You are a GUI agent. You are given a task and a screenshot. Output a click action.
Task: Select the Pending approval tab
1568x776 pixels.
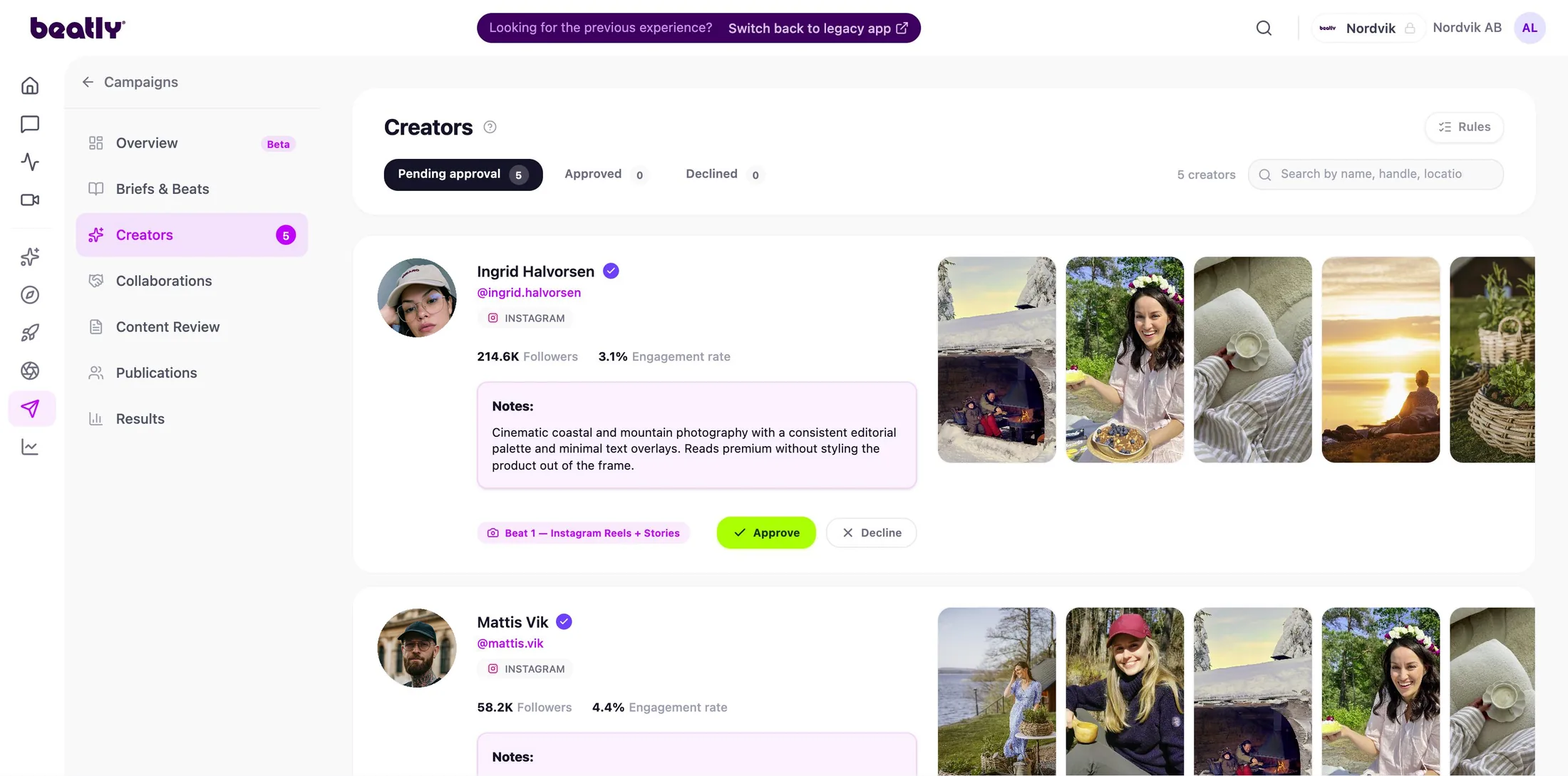coord(463,175)
